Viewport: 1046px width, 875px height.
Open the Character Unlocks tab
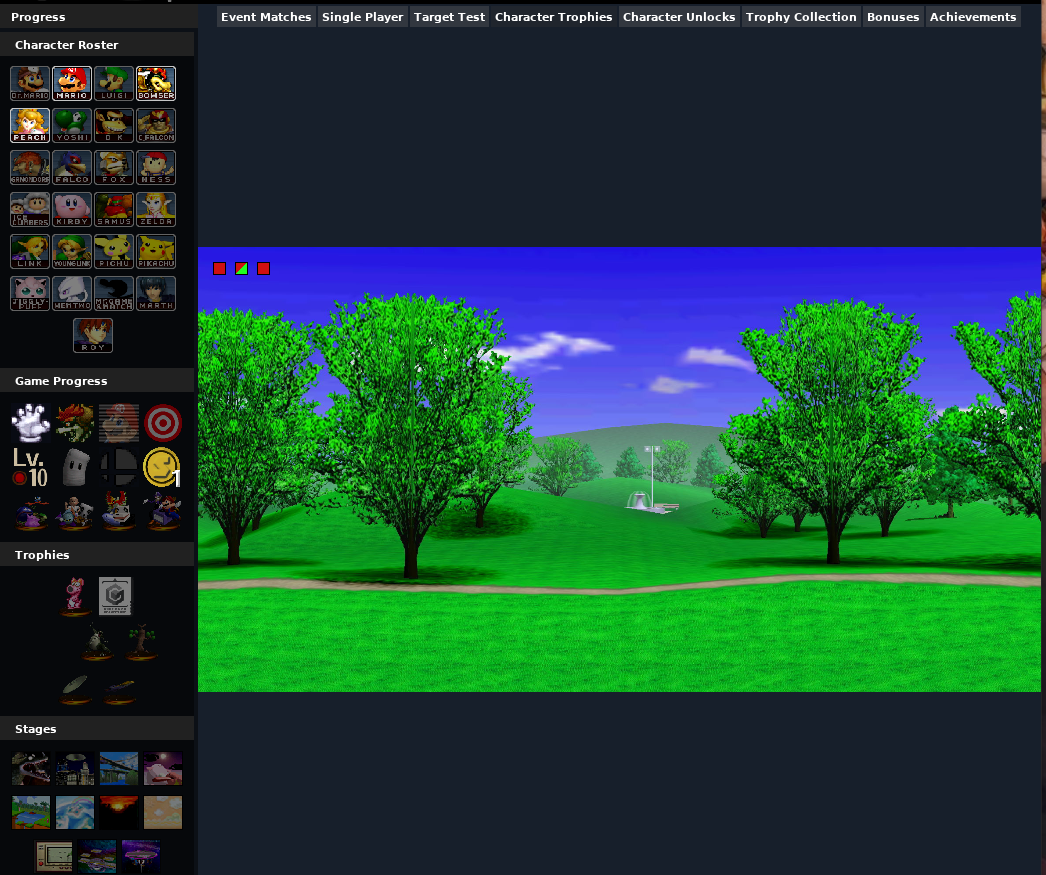pos(678,17)
